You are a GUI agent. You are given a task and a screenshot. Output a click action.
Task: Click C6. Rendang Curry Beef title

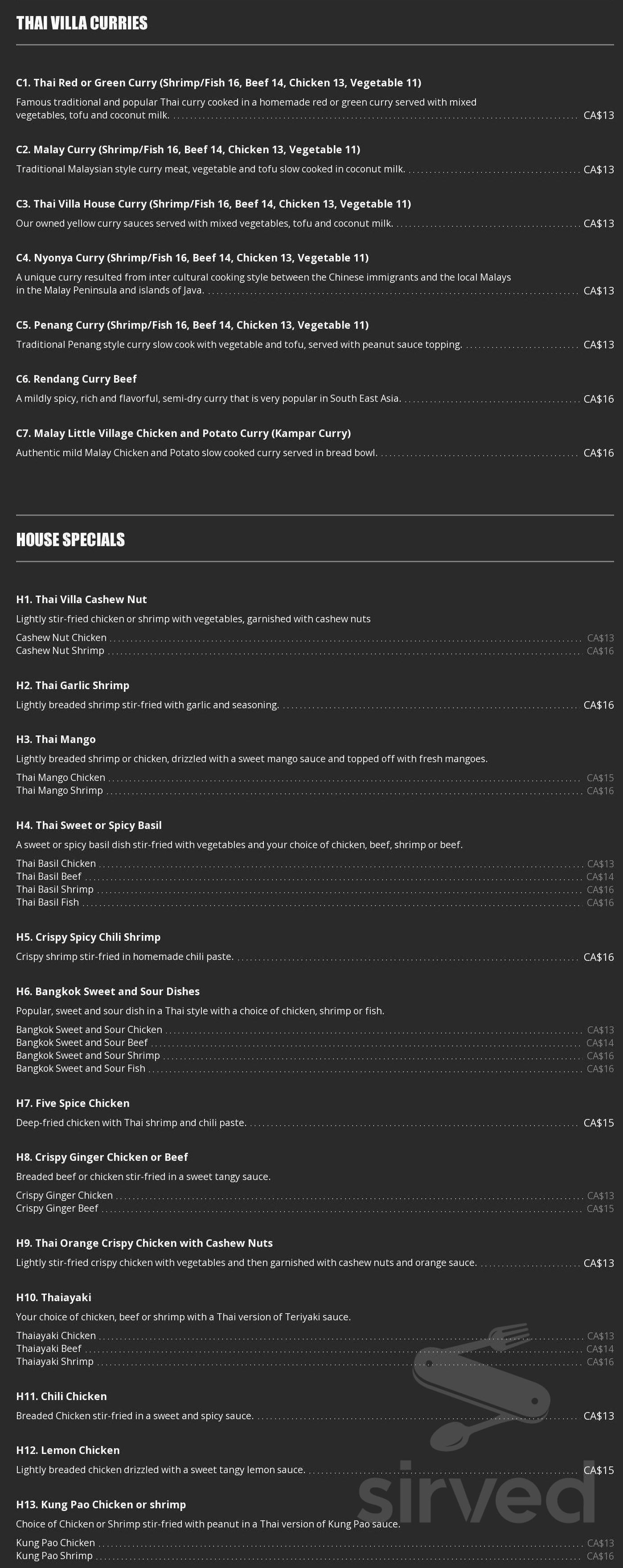[76, 379]
